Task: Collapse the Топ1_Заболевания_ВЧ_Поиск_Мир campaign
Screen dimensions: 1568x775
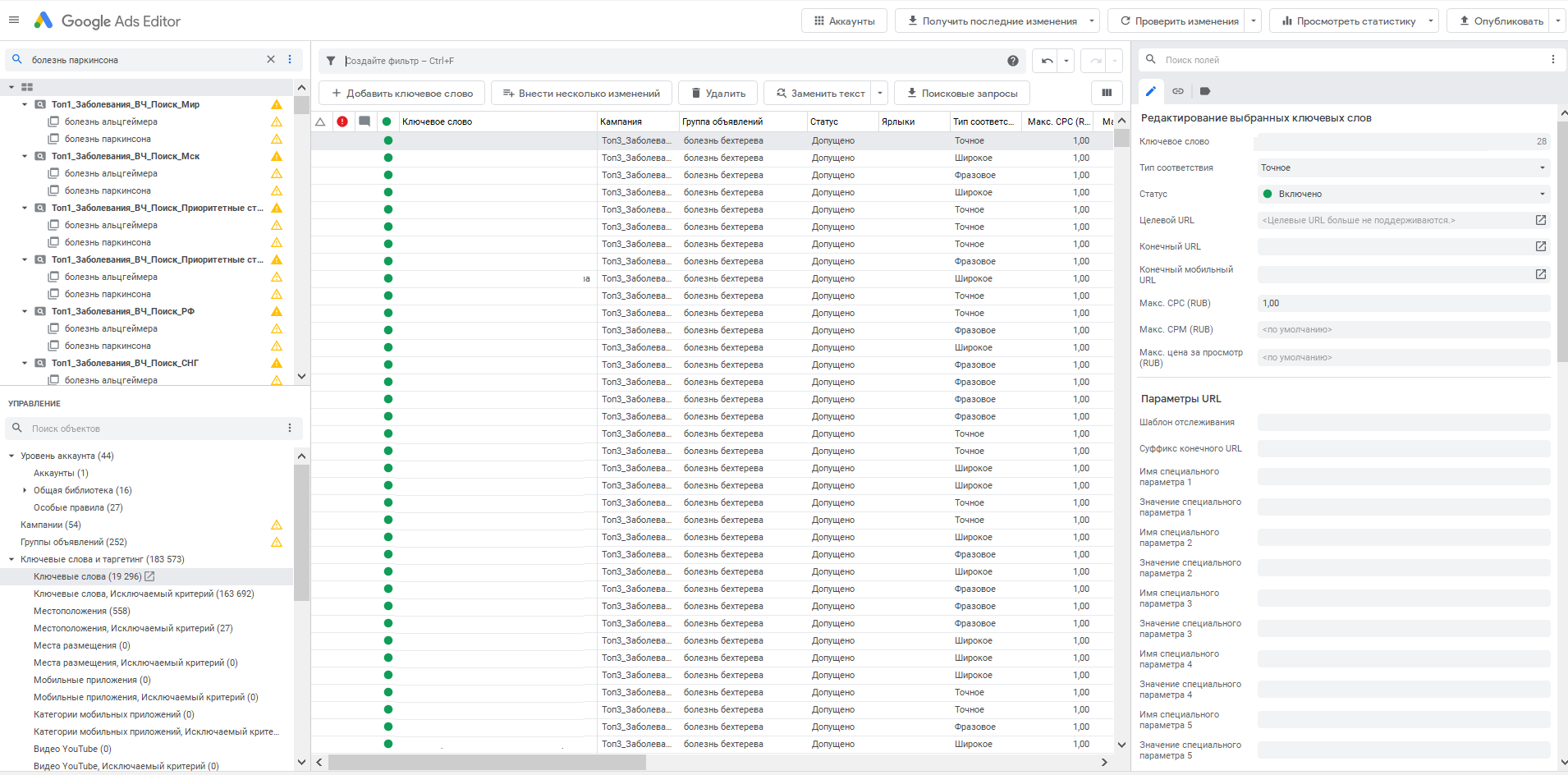Action: (25, 104)
